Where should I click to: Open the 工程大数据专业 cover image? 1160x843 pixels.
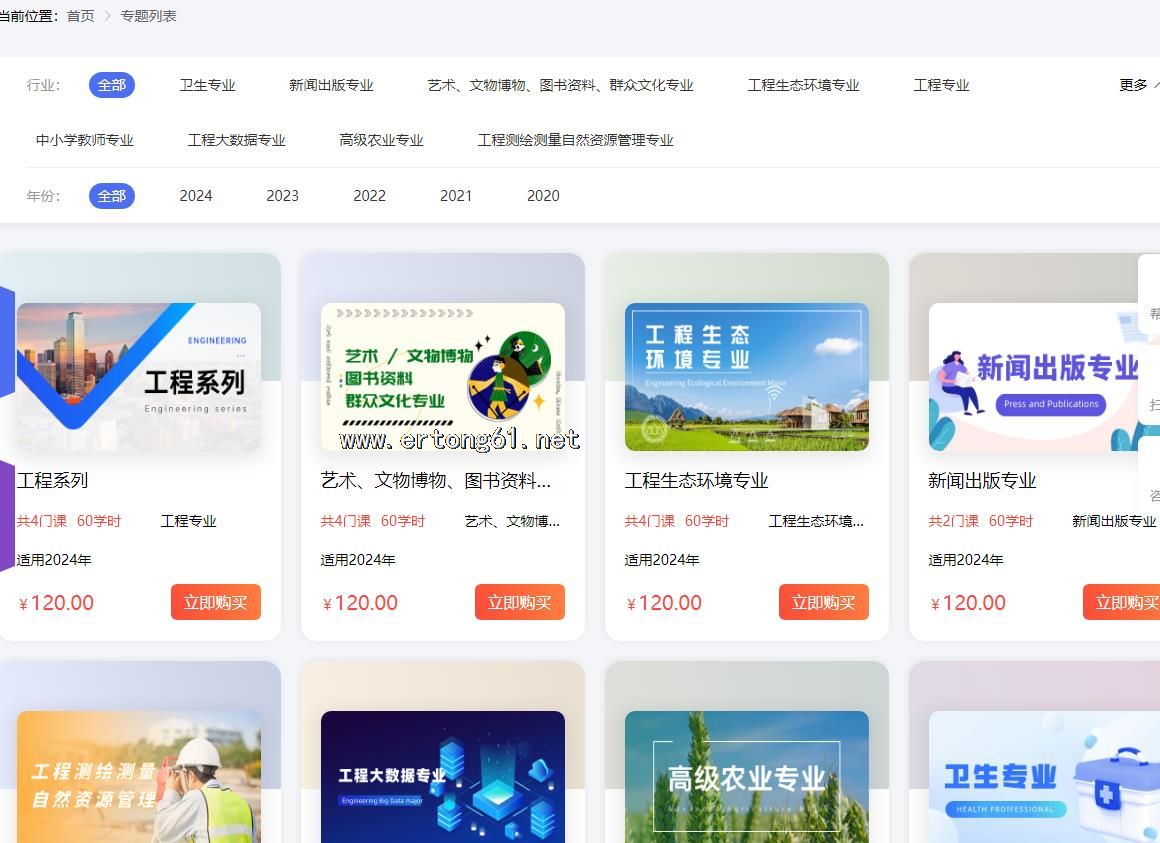[442, 777]
